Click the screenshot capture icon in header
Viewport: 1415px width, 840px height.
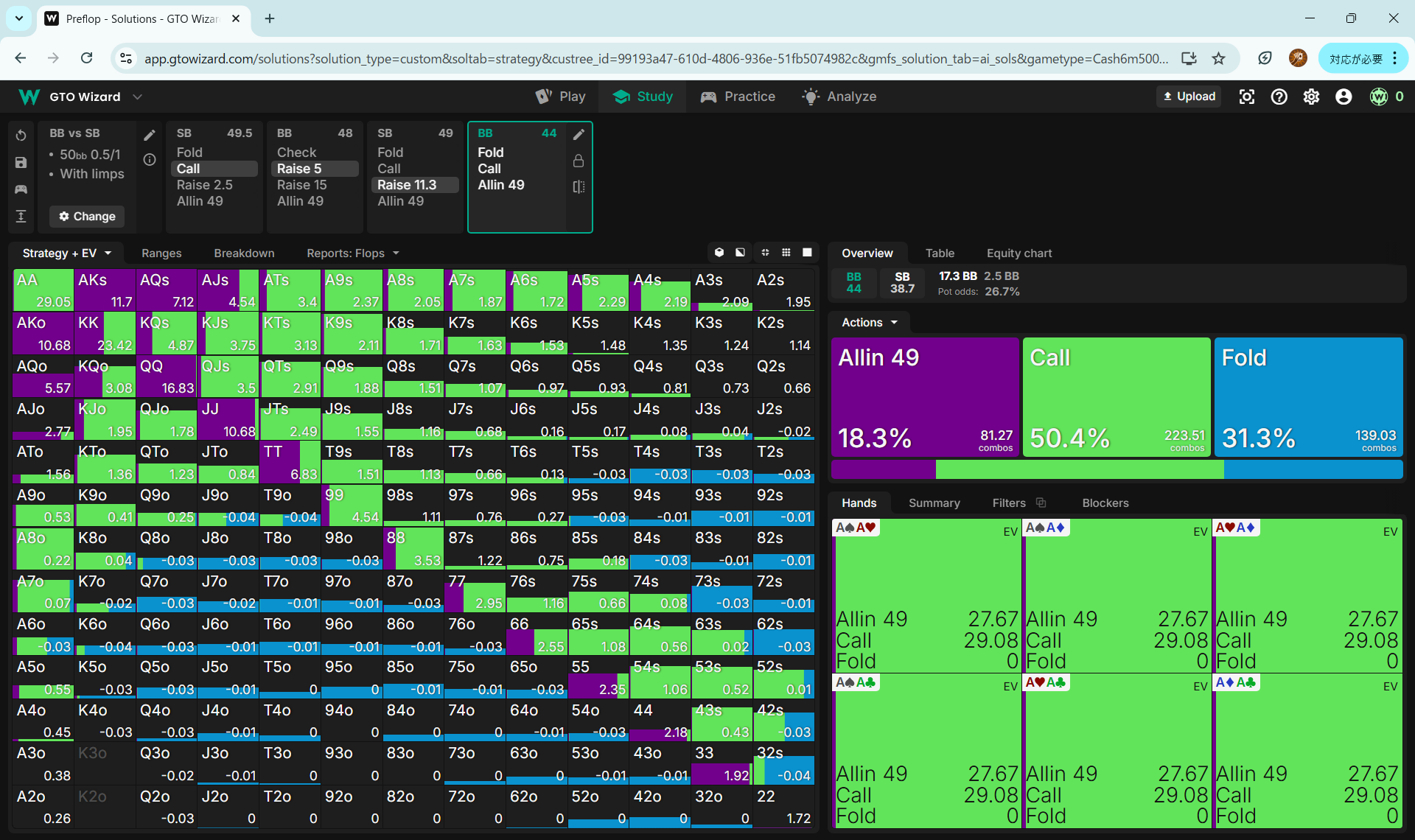(1246, 97)
